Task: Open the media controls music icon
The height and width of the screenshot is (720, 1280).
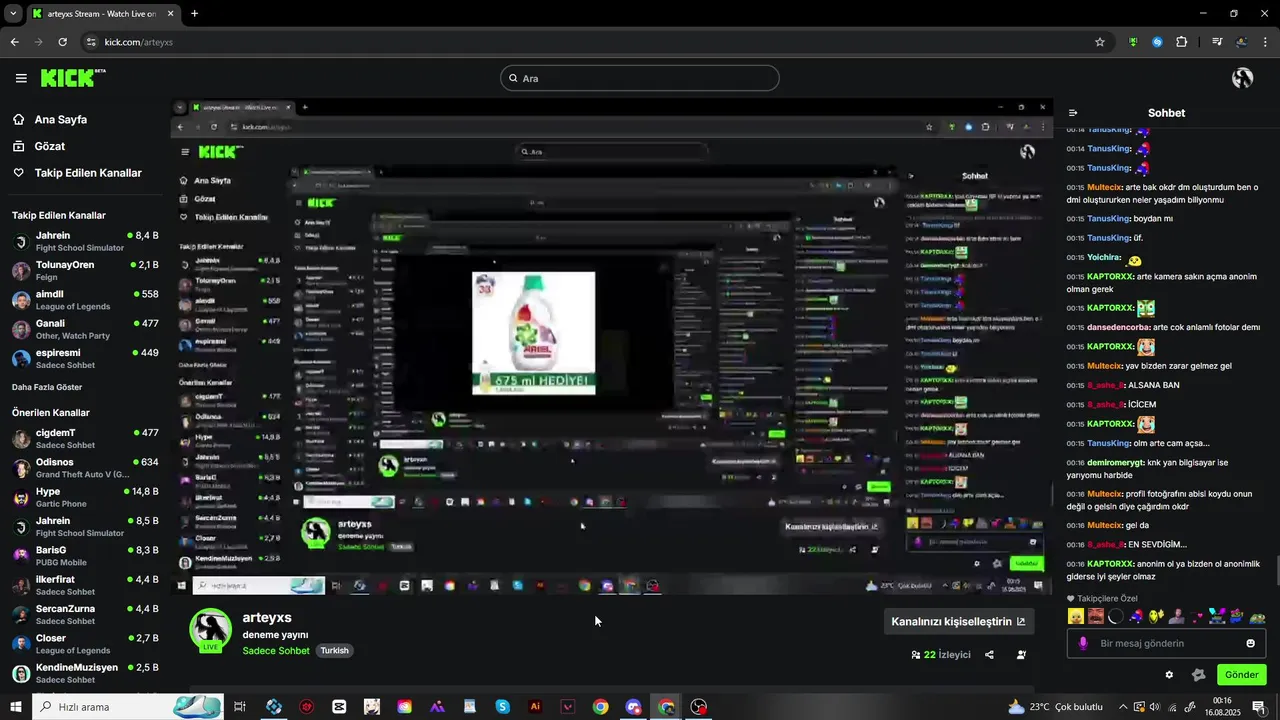Action: pyautogui.click(x=1217, y=42)
